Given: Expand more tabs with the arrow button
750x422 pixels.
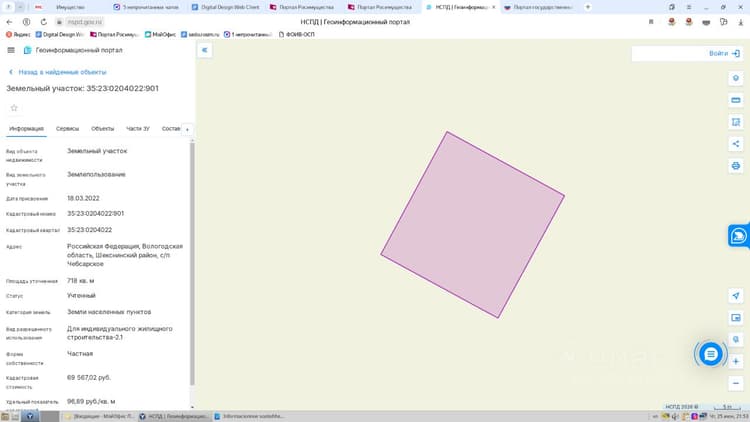Looking at the screenshot, I should tap(188, 129).
